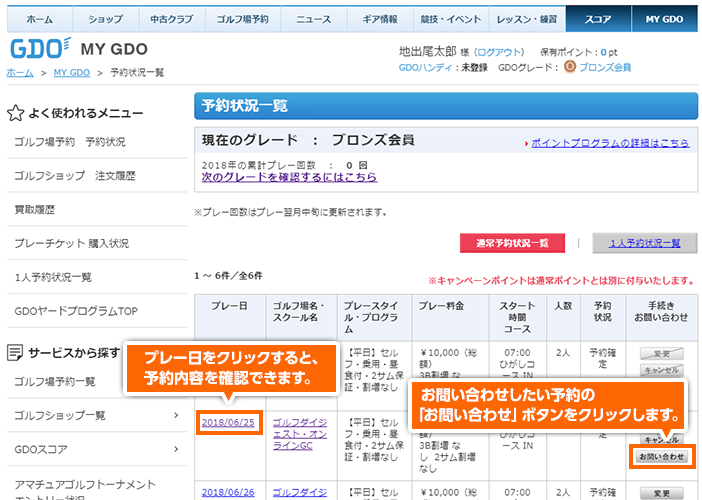
Task: Open the 競技・イベント navigation tab
Action: [451, 19]
